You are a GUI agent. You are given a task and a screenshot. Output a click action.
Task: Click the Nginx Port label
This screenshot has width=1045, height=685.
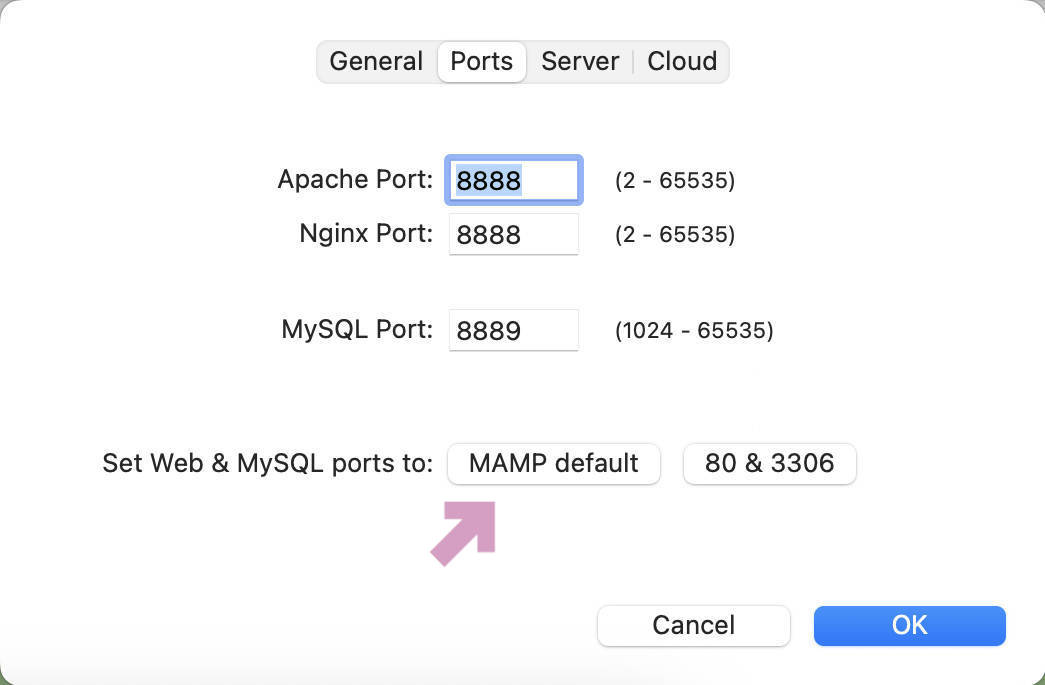(x=365, y=234)
